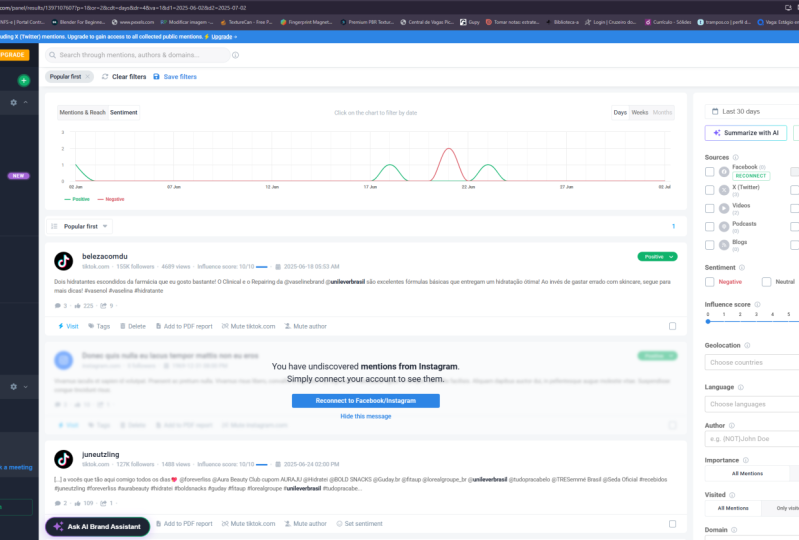Click the Sources info icon
799x540 pixels.
point(735,157)
